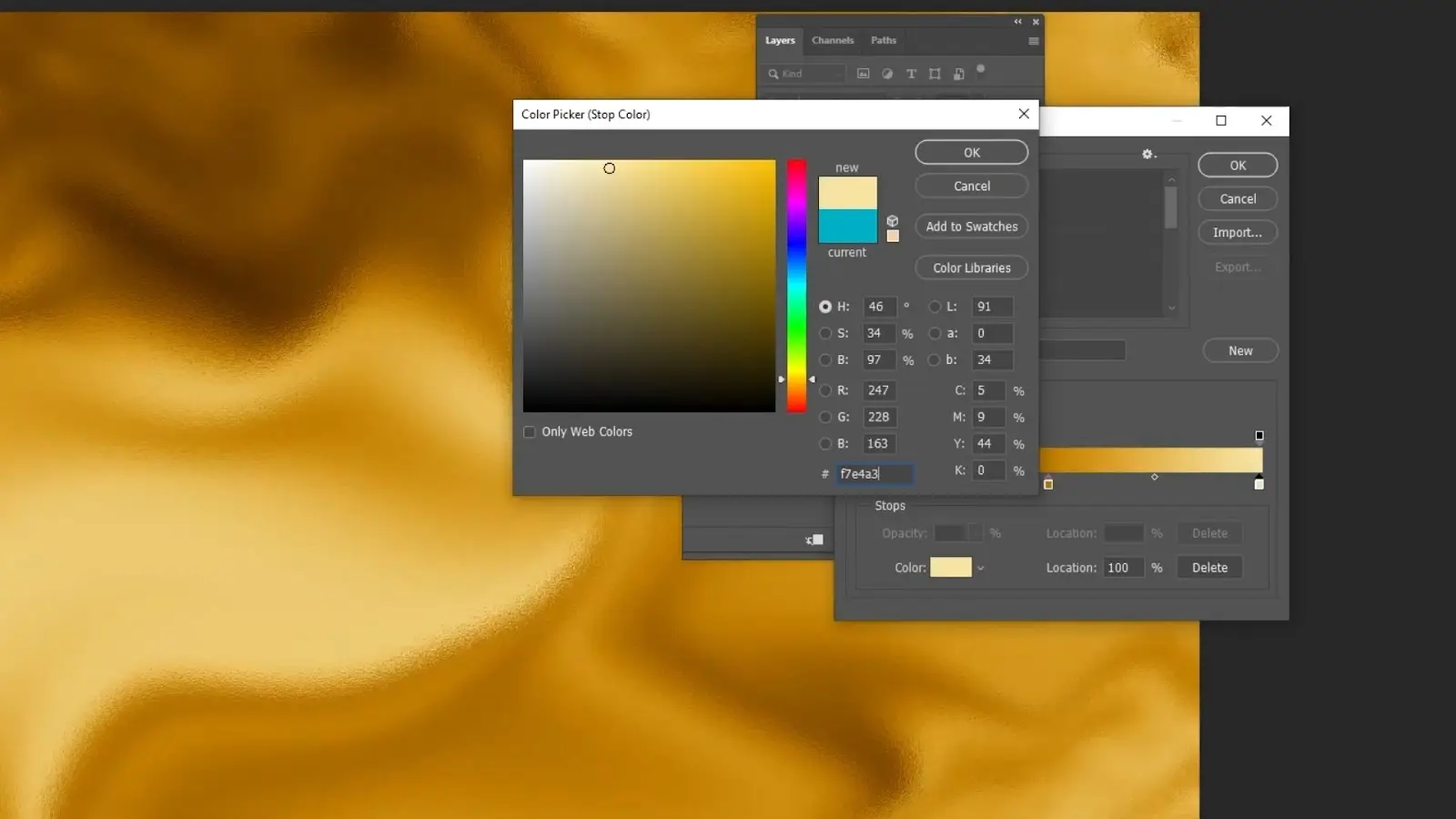1456x819 pixels.
Task: Close the Layers panel
Action: point(1036,22)
